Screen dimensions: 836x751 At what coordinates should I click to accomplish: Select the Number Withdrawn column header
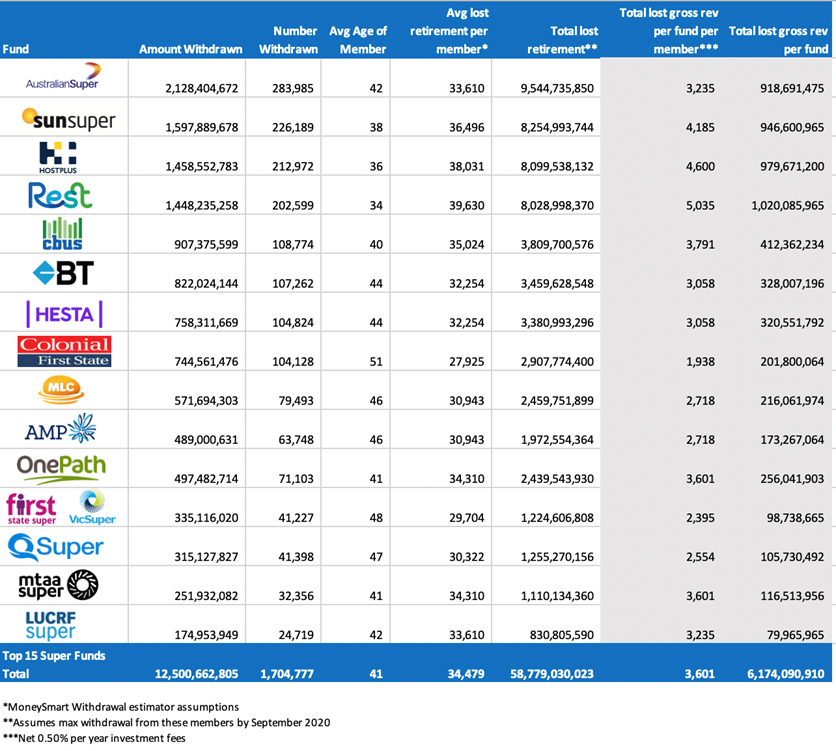pyautogui.click(x=288, y=40)
